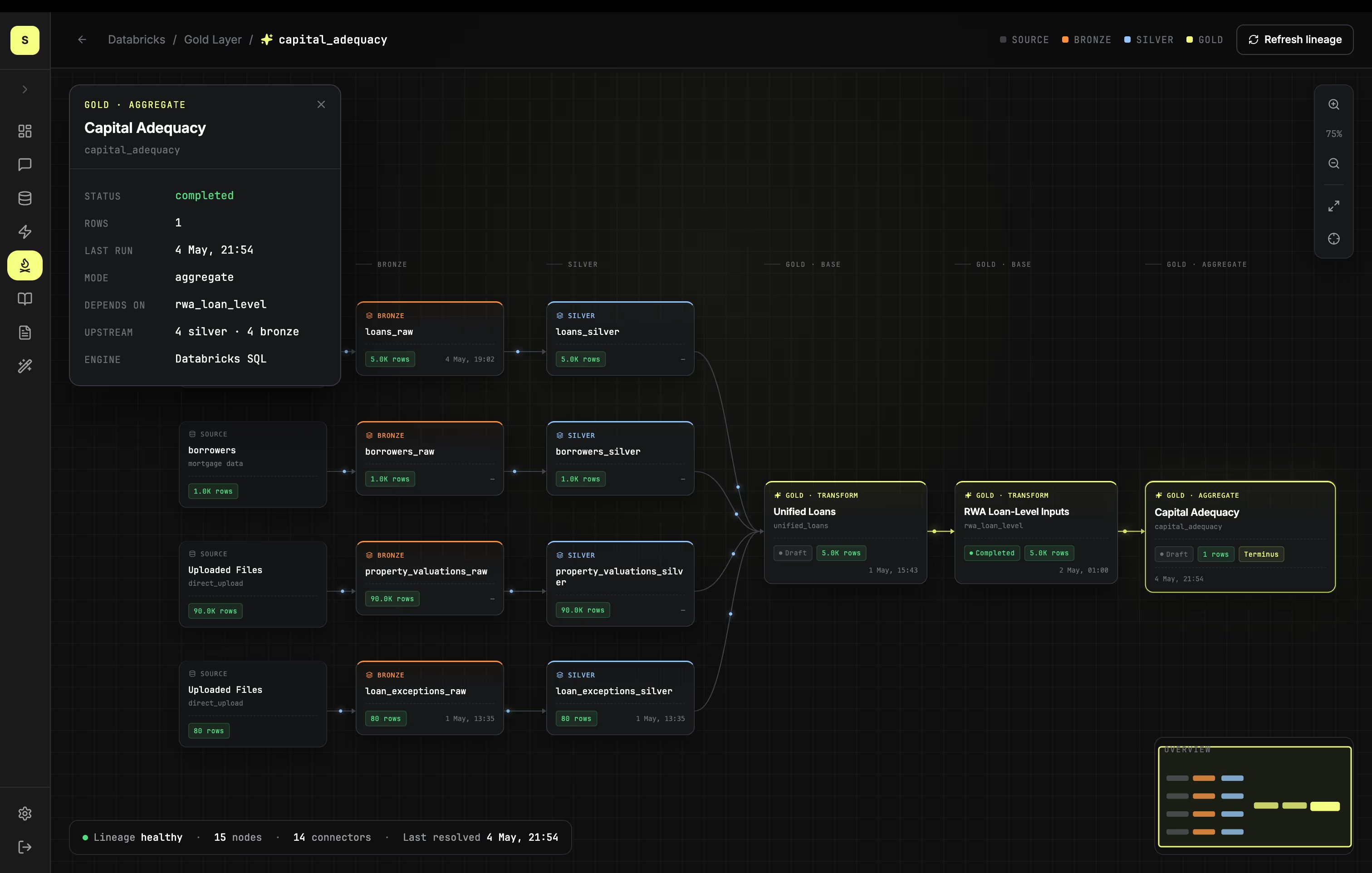Go back using the left arrow
1372x873 pixels.
click(x=82, y=39)
